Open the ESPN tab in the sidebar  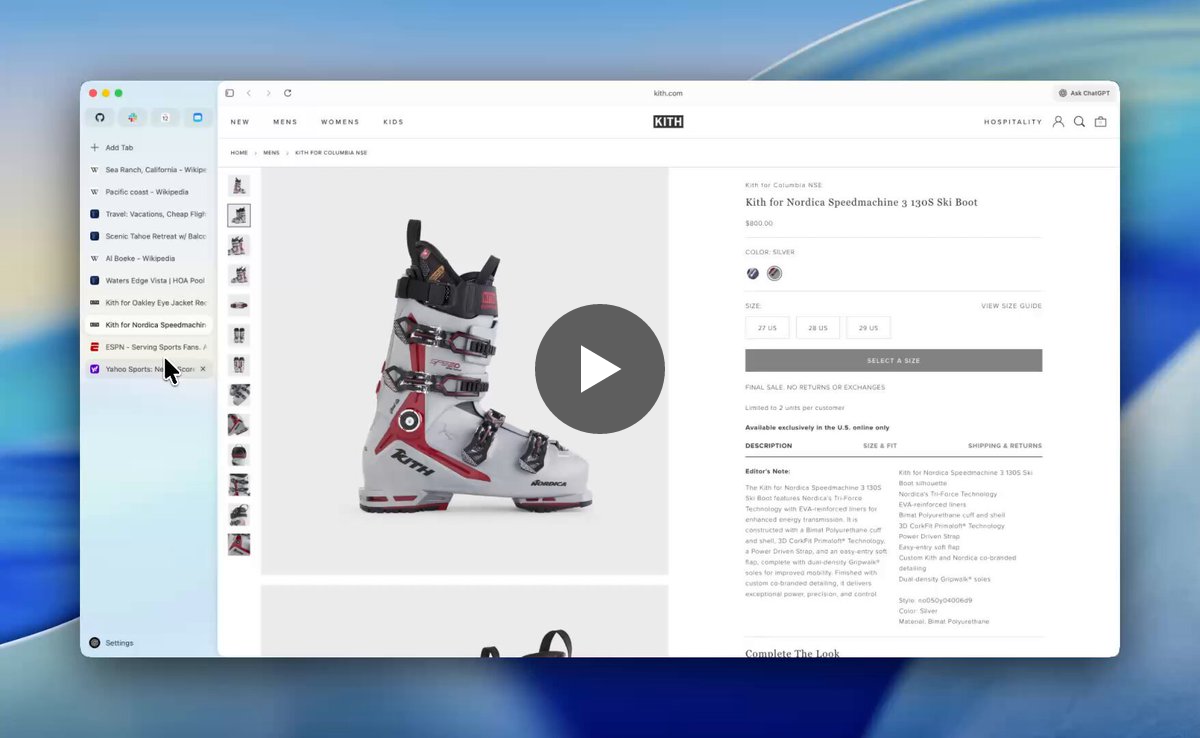pyautogui.click(x=148, y=347)
